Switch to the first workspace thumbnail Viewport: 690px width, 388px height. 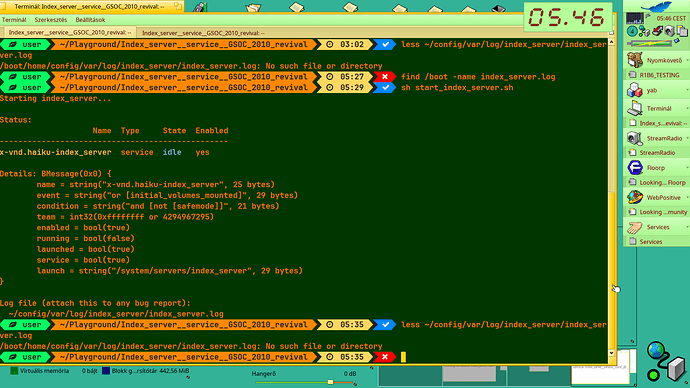coord(410,375)
